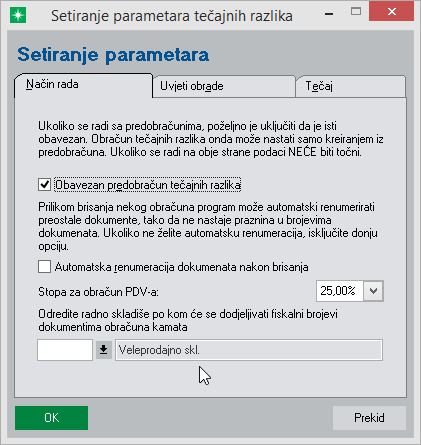
Task: Click the Veleprodajno skl. name field
Action: [249, 350]
